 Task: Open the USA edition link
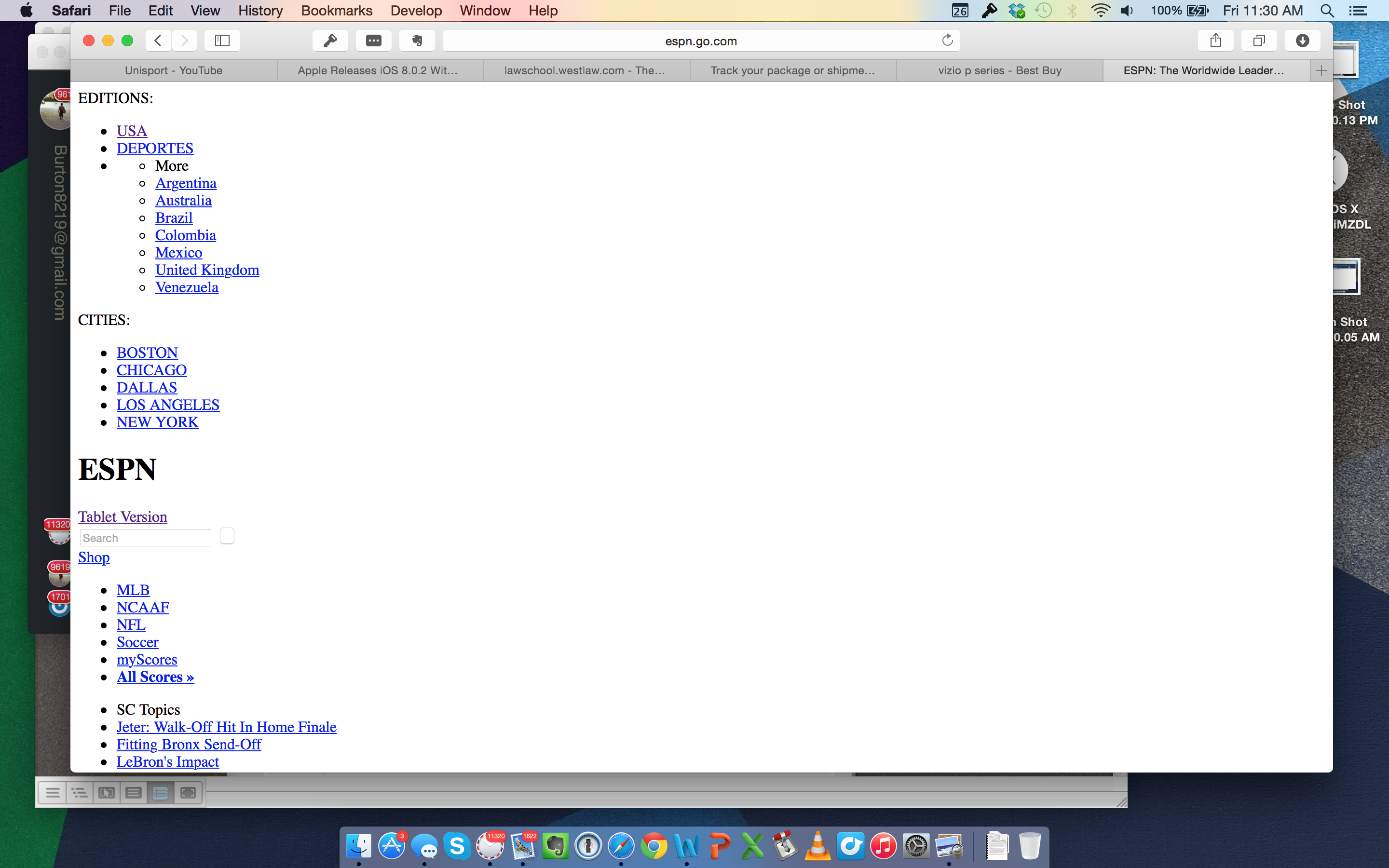(x=132, y=131)
